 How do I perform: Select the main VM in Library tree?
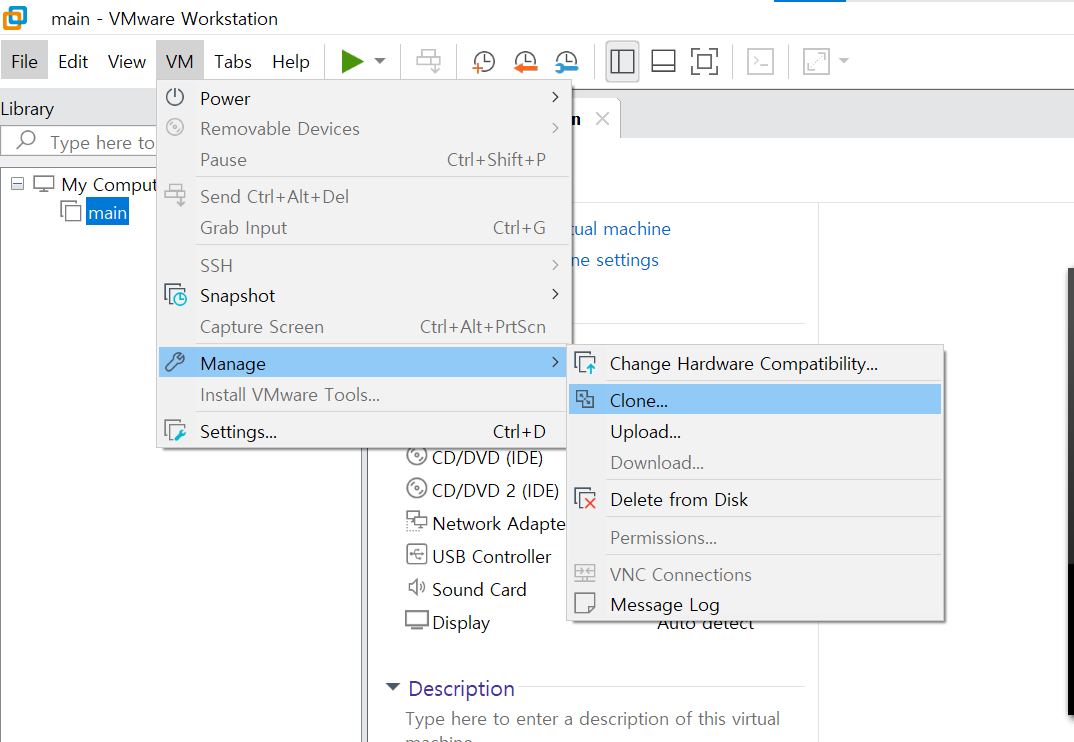108,212
